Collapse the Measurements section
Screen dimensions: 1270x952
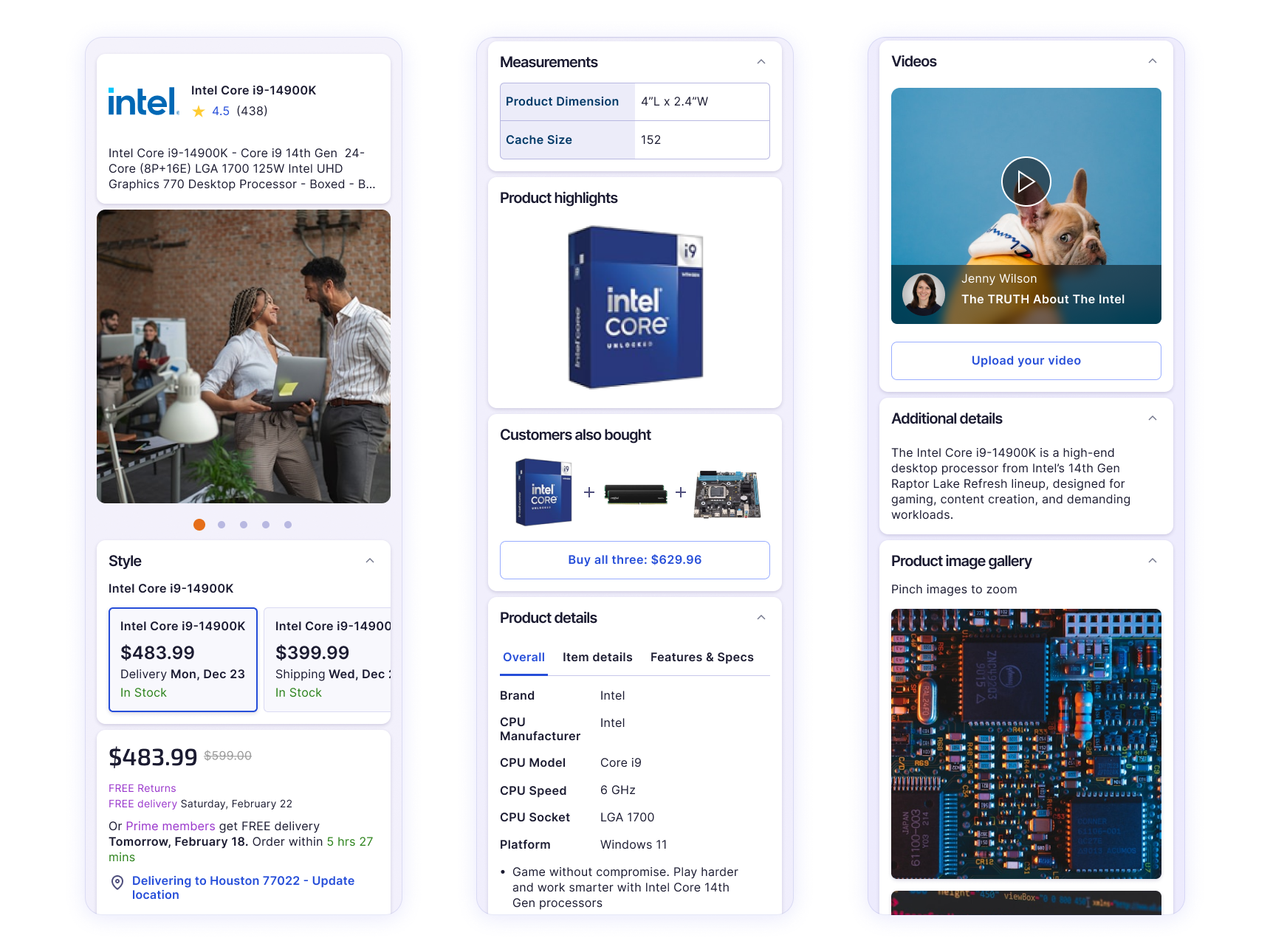pos(761,62)
